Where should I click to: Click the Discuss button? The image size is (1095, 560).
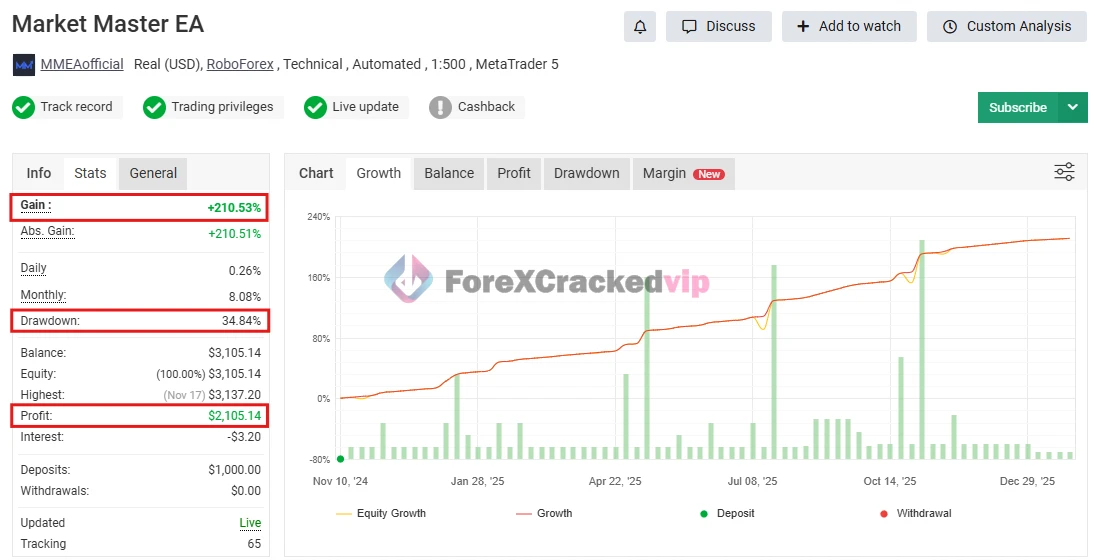[x=718, y=27]
